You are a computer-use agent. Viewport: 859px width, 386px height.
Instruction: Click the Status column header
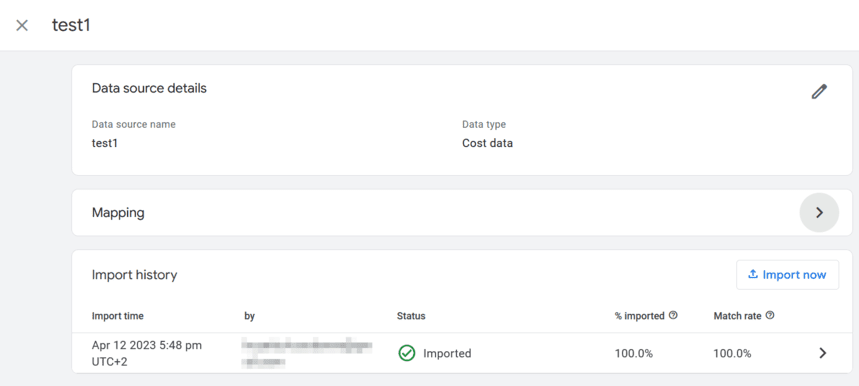coord(411,316)
